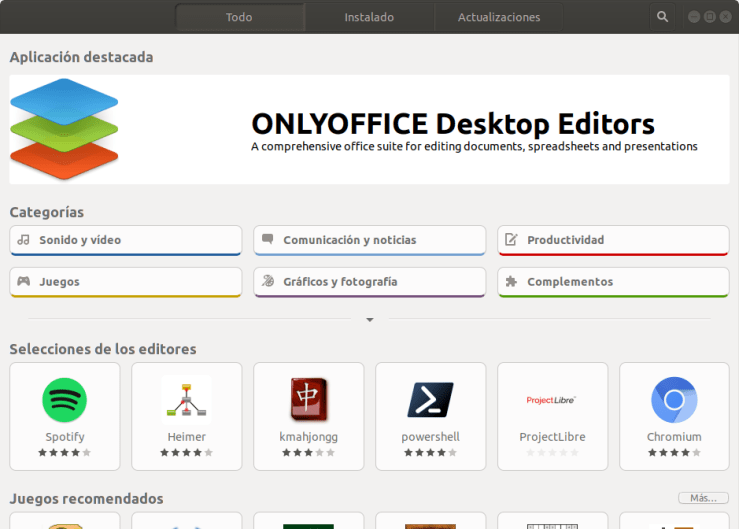Viewport: 739px width, 529px height.
Task: Expand more categories with the down arrow
Action: pyautogui.click(x=370, y=320)
